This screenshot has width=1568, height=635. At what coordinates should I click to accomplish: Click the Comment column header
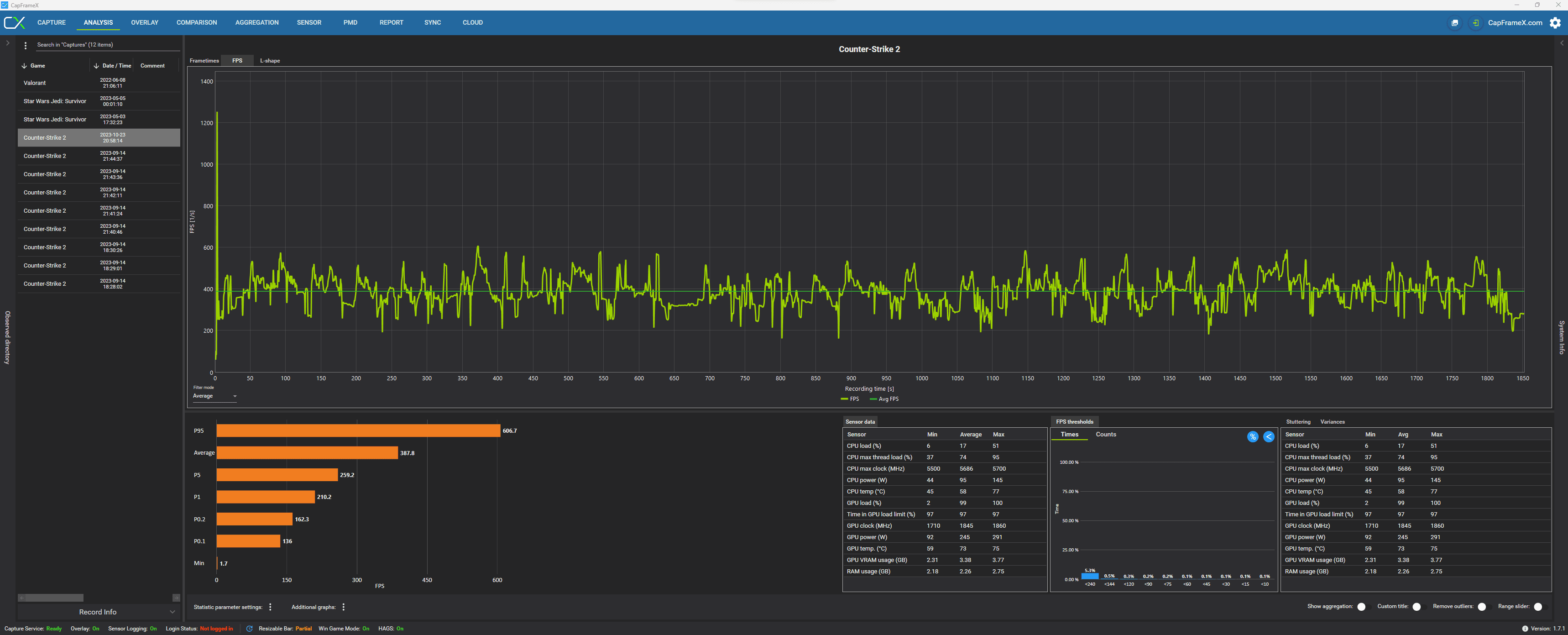[152, 66]
